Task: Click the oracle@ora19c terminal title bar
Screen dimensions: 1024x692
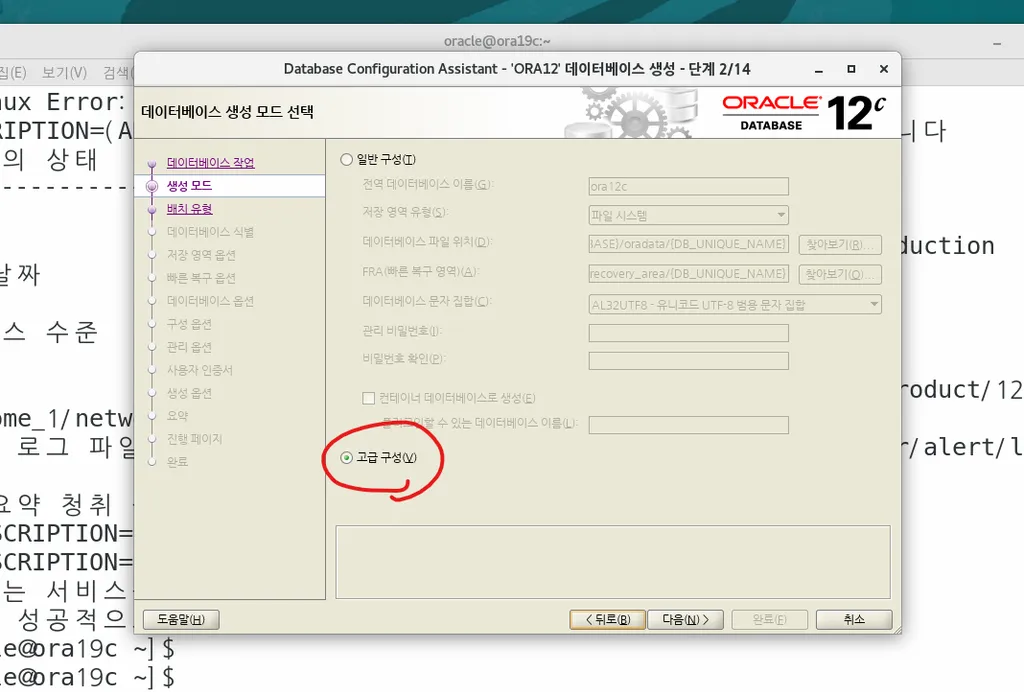Action: point(497,41)
